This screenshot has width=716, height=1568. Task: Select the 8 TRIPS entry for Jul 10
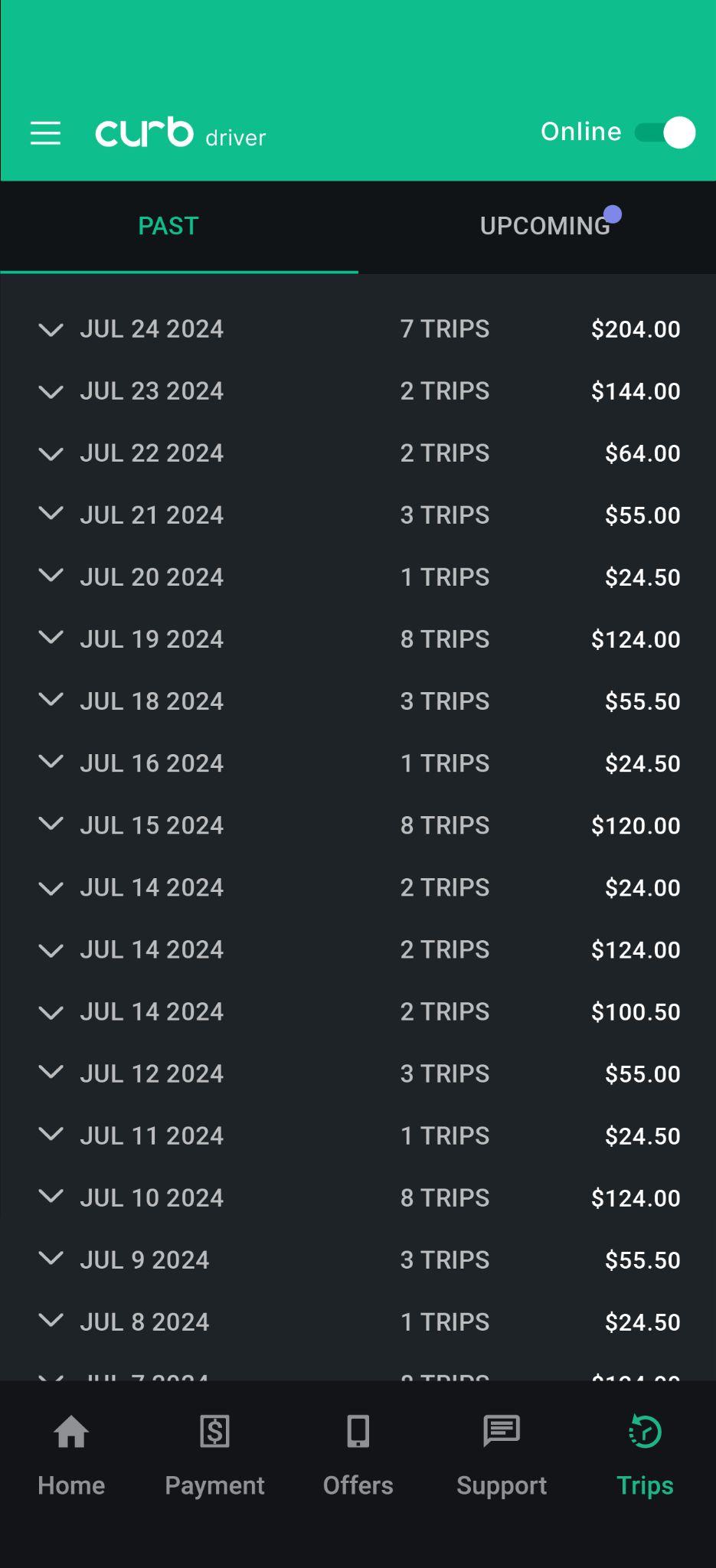(x=444, y=1197)
